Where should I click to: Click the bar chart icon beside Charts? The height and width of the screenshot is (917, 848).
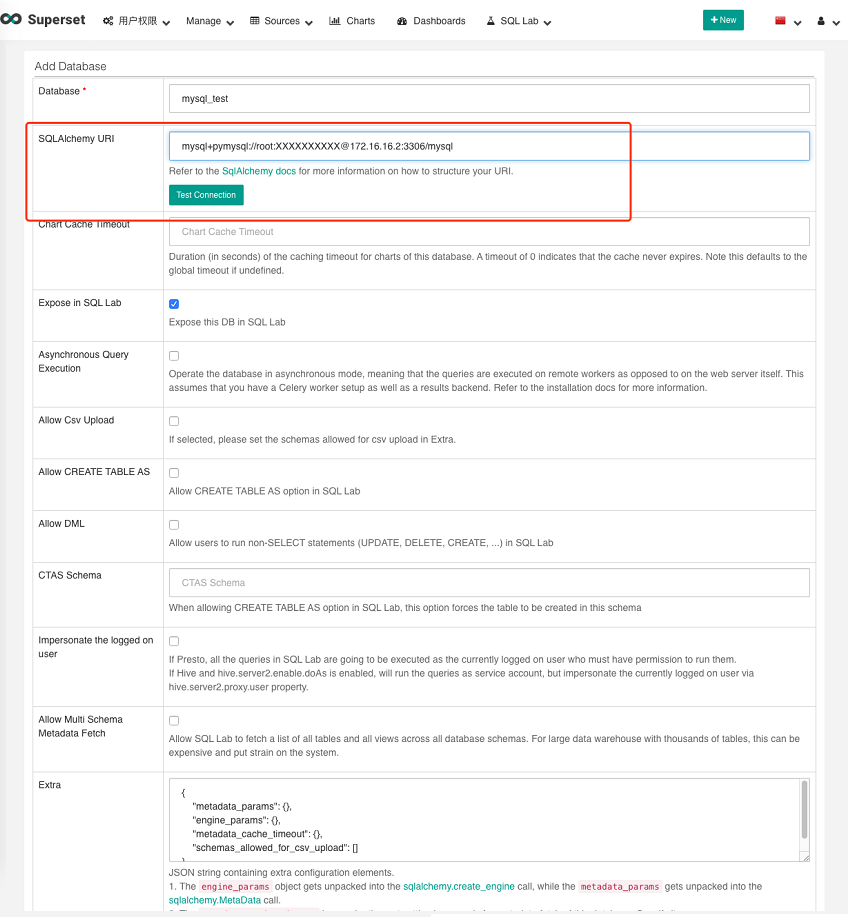click(x=335, y=20)
